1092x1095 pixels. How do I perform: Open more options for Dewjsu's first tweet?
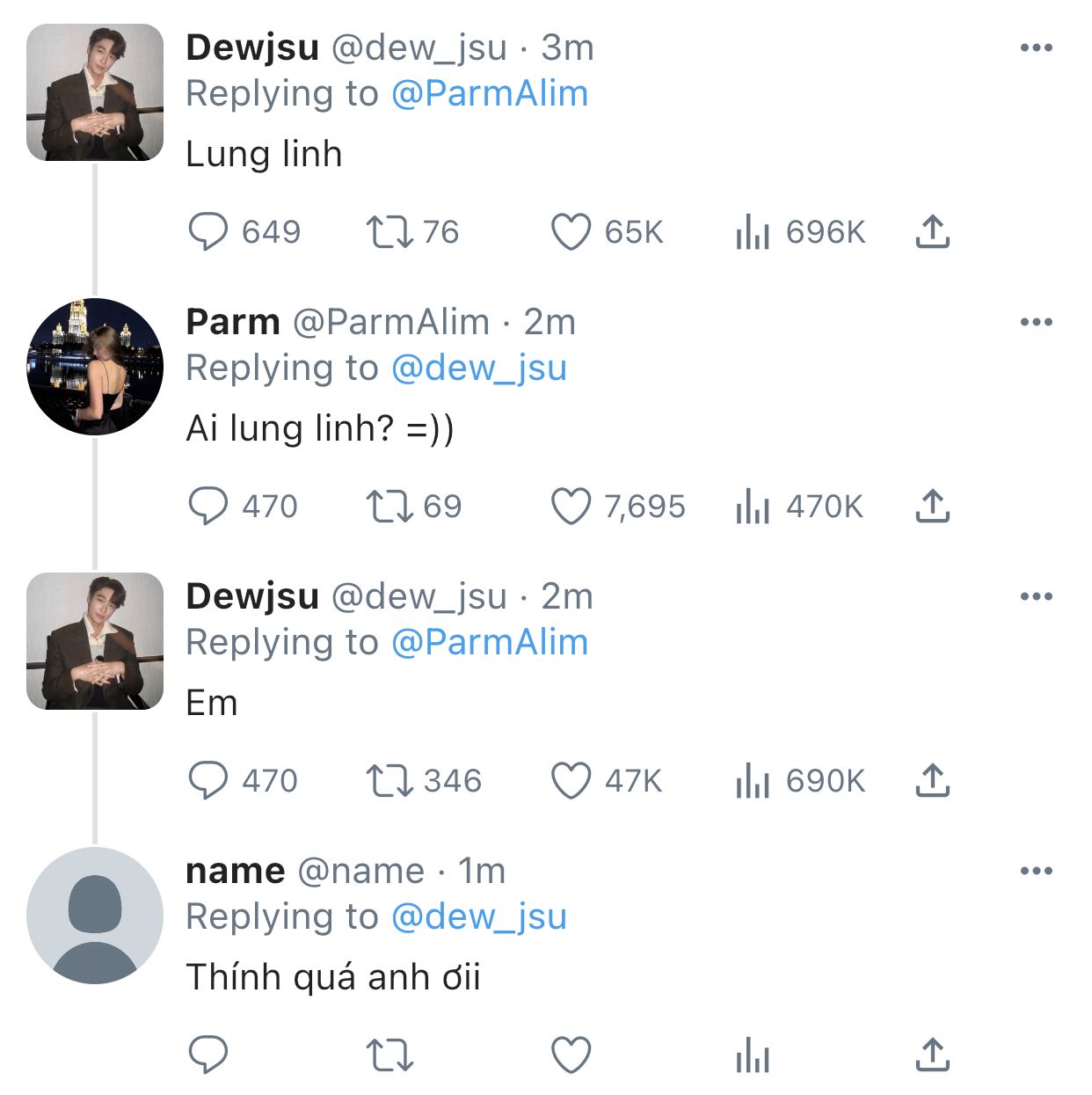(1036, 48)
